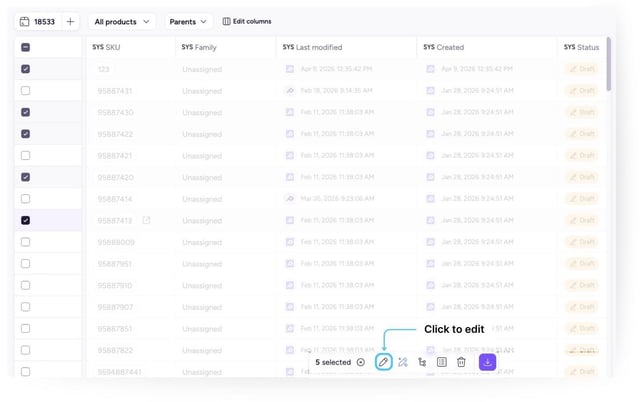
Task: Uncheck the checkbox for SKU 95887413
Action: tap(25, 221)
